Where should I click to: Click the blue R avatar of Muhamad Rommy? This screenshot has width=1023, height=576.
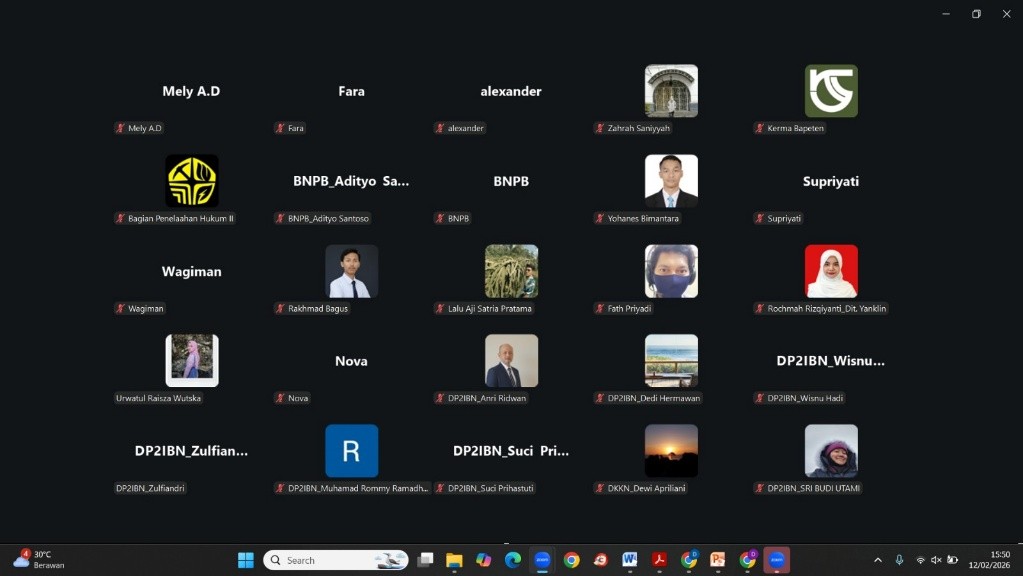pos(351,451)
